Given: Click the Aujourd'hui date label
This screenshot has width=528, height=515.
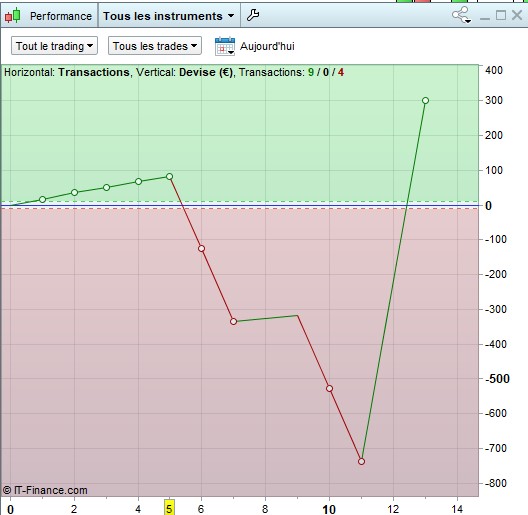Looking at the screenshot, I should coord(267,46).
